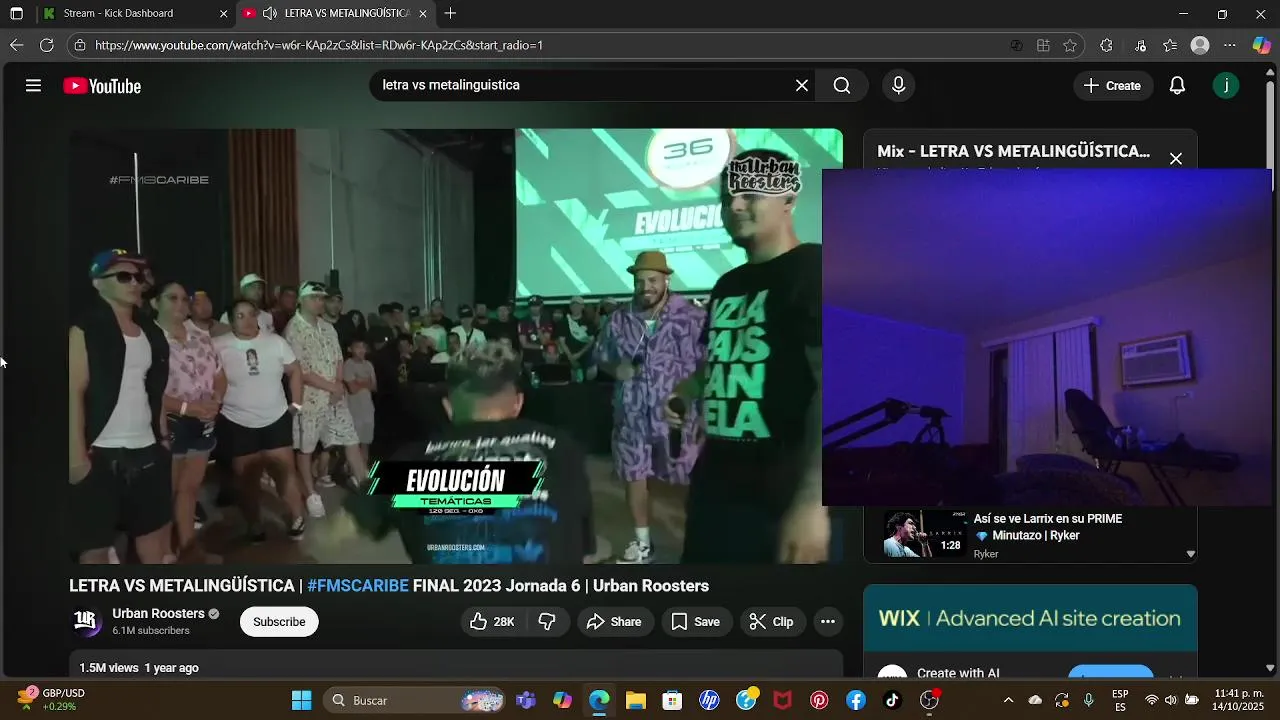Screen dimensions: 1280x720
Task: Follow the #FMSCARIBE hashtag link
Action: pyautogui.click(x=358, y=586)
